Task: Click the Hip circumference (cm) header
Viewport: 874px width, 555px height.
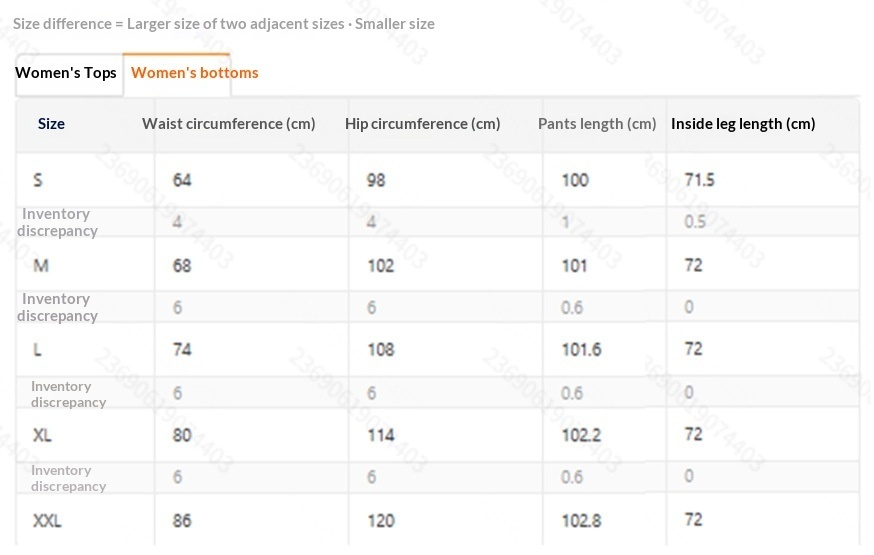Action: (423, 124)
